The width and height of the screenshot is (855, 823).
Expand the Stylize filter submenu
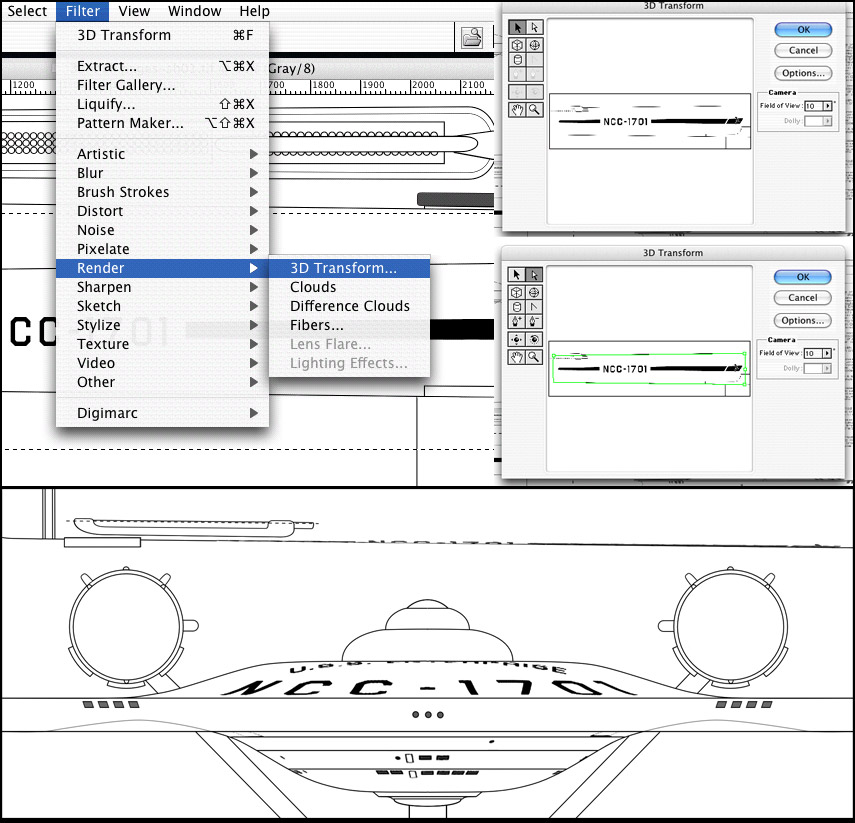pos(162,325)
